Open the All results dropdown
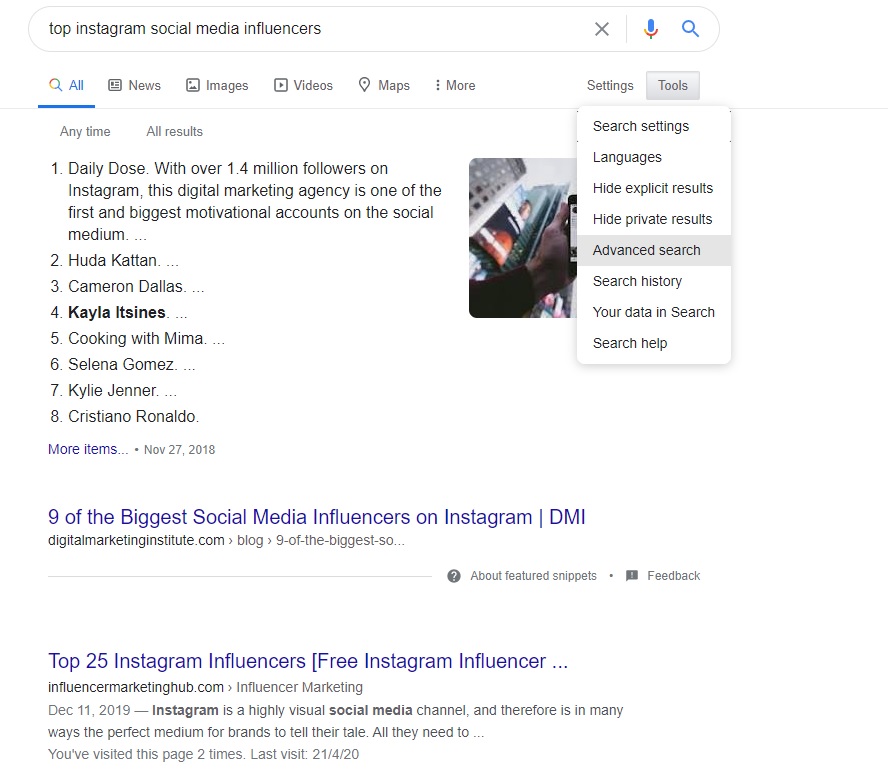This screenshot has width=888, height=779. pyautogui.click(x=174, y=131)
